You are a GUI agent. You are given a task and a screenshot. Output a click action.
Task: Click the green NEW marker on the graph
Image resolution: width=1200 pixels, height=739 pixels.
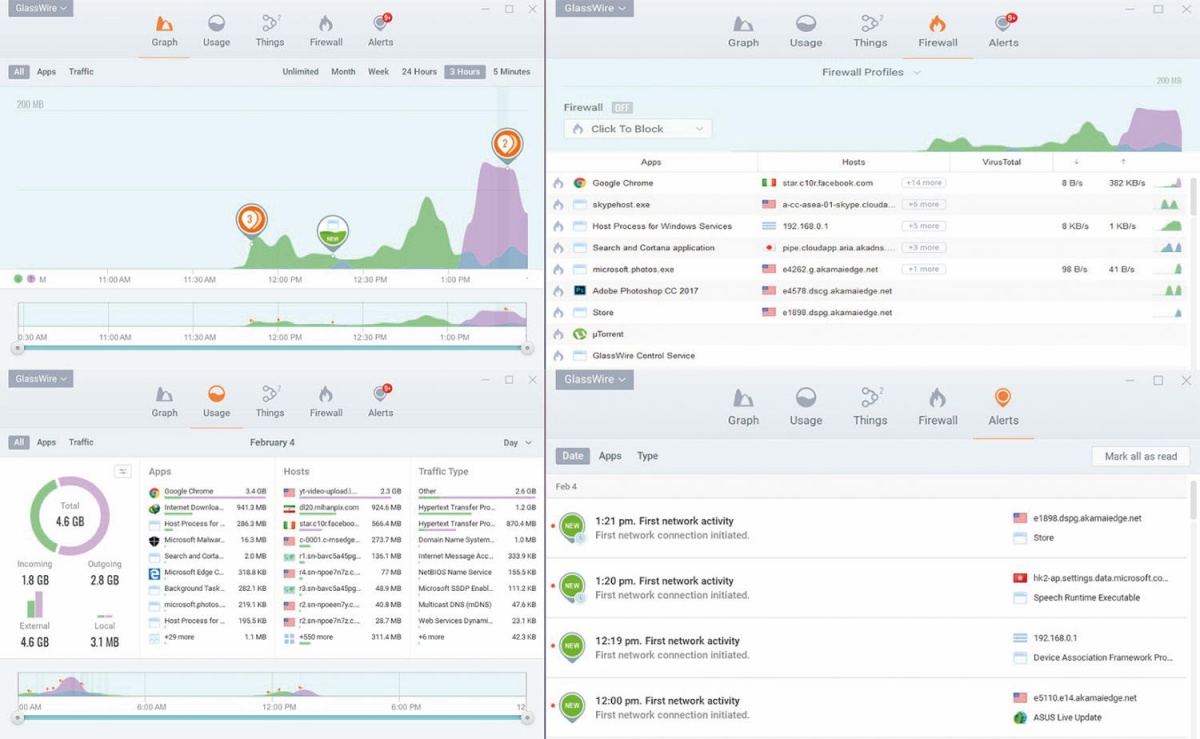pos(333,233)
